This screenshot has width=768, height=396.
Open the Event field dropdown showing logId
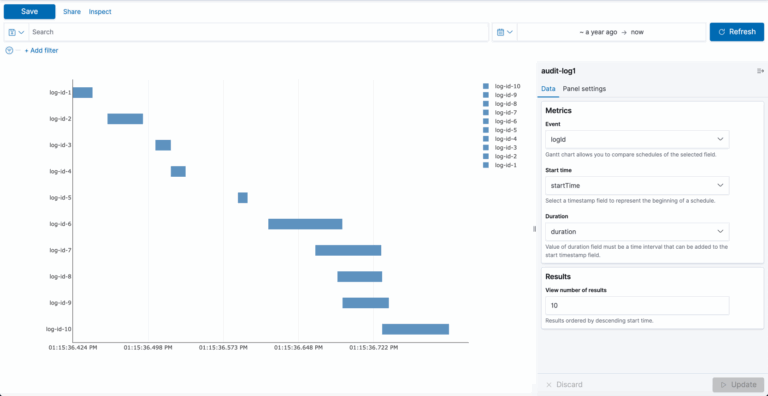tap(637, 139)
